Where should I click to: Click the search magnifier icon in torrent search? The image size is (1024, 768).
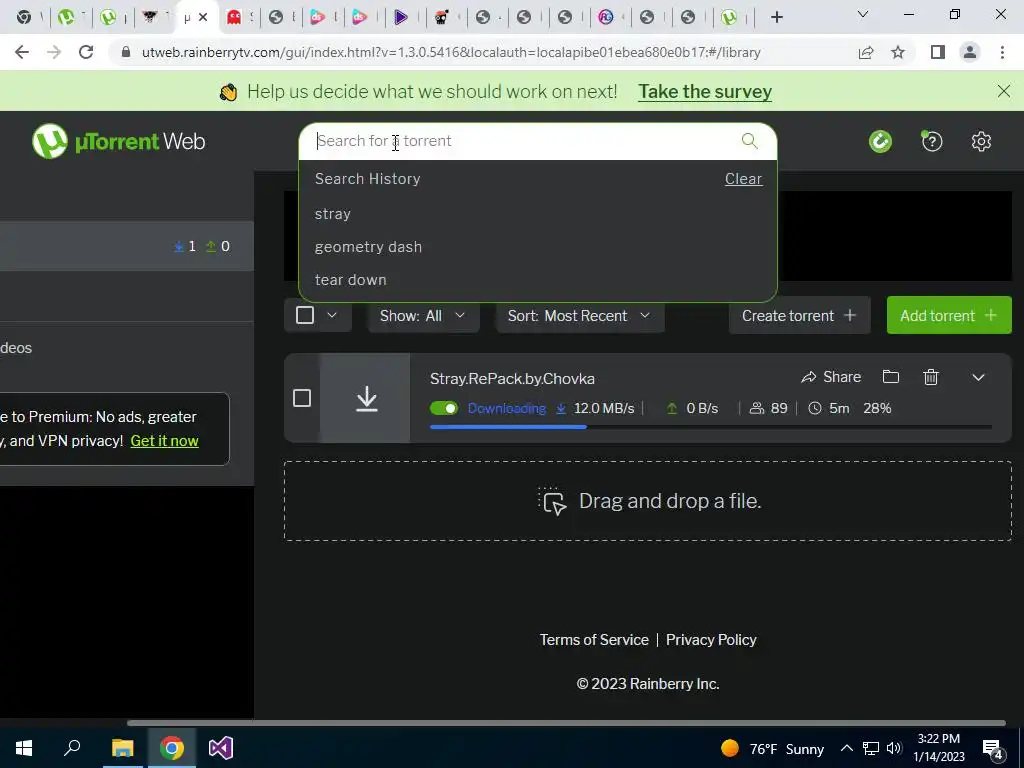click(750, 140)
